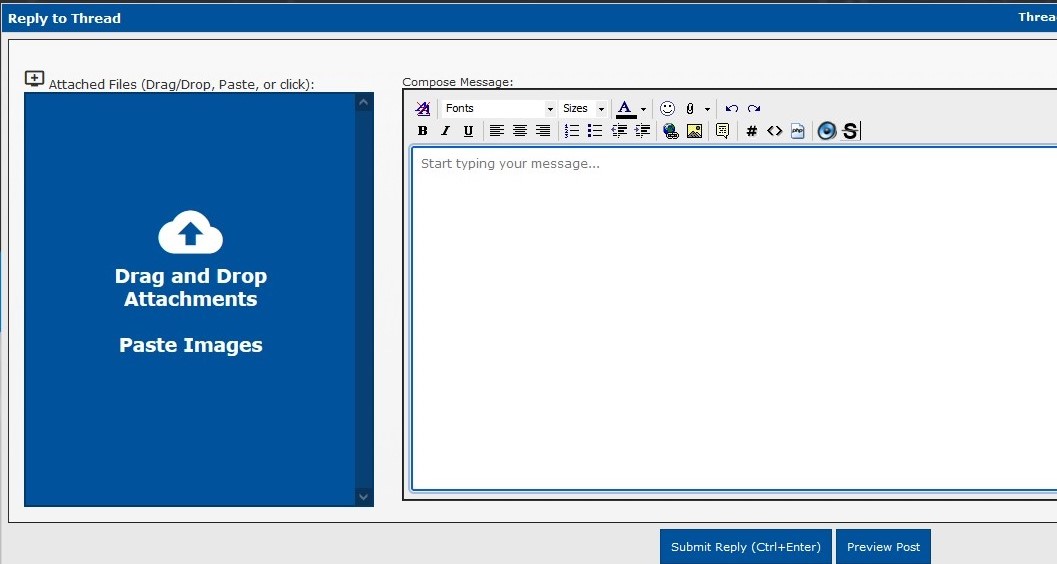Insert an unordered bullet list
This screenshot has width=1057, height=564.
coord(595,131)
